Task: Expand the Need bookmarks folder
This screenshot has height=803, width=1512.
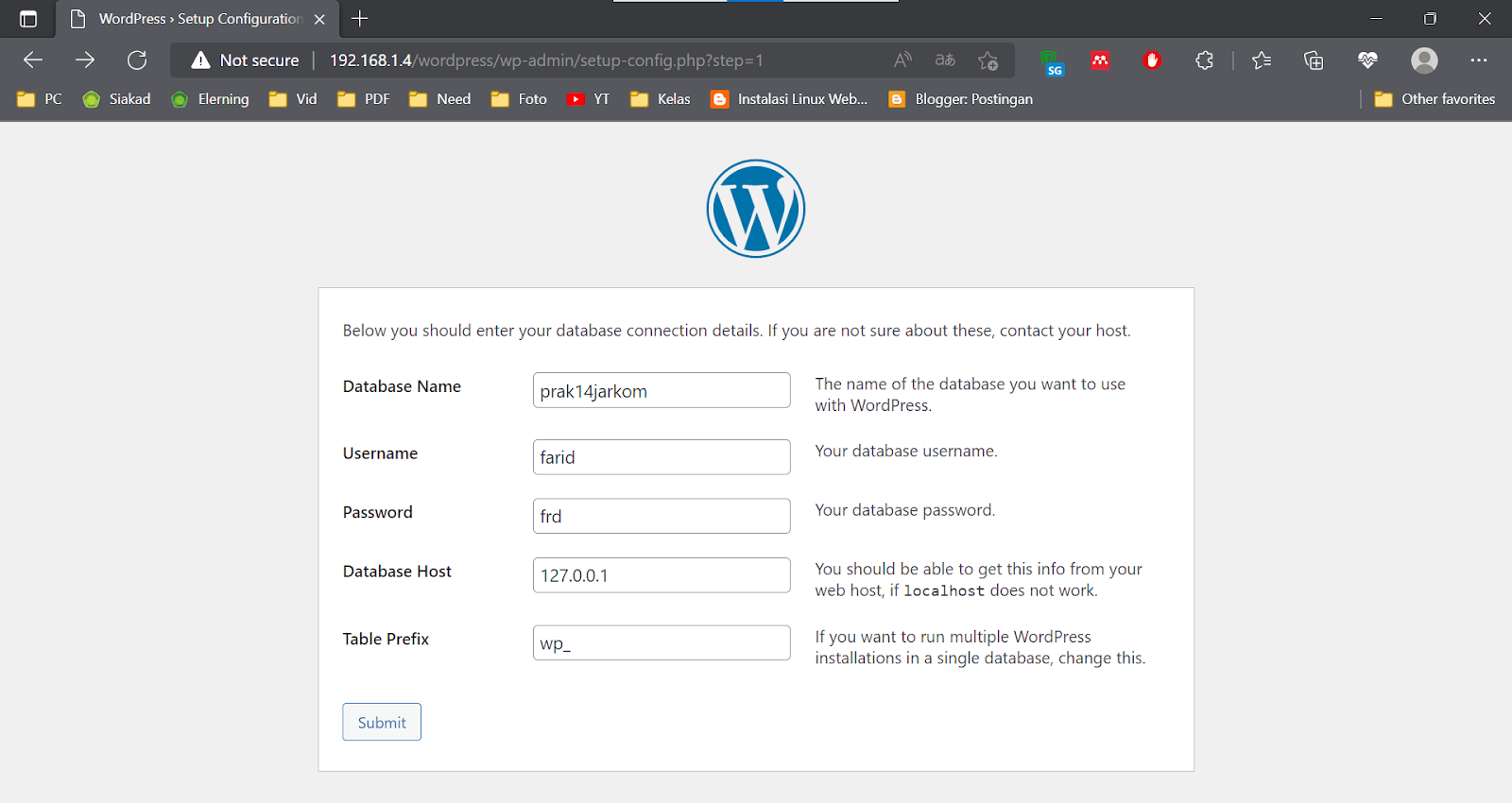Action: pos(440,99)
